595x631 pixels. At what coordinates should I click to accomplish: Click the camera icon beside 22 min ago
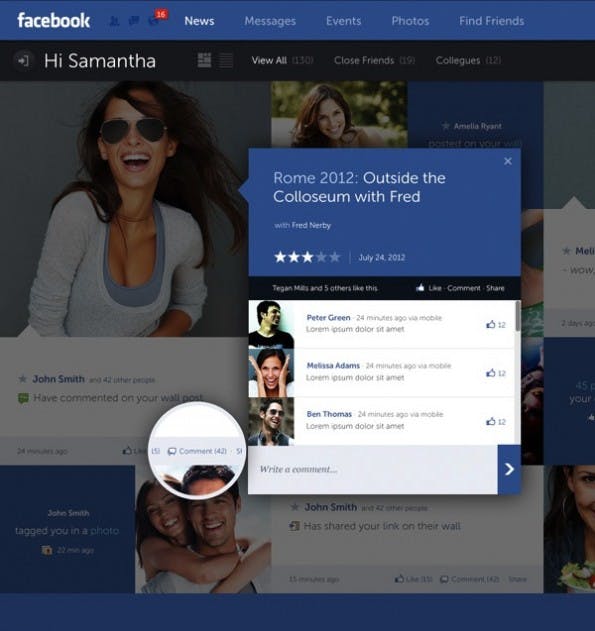47,550
